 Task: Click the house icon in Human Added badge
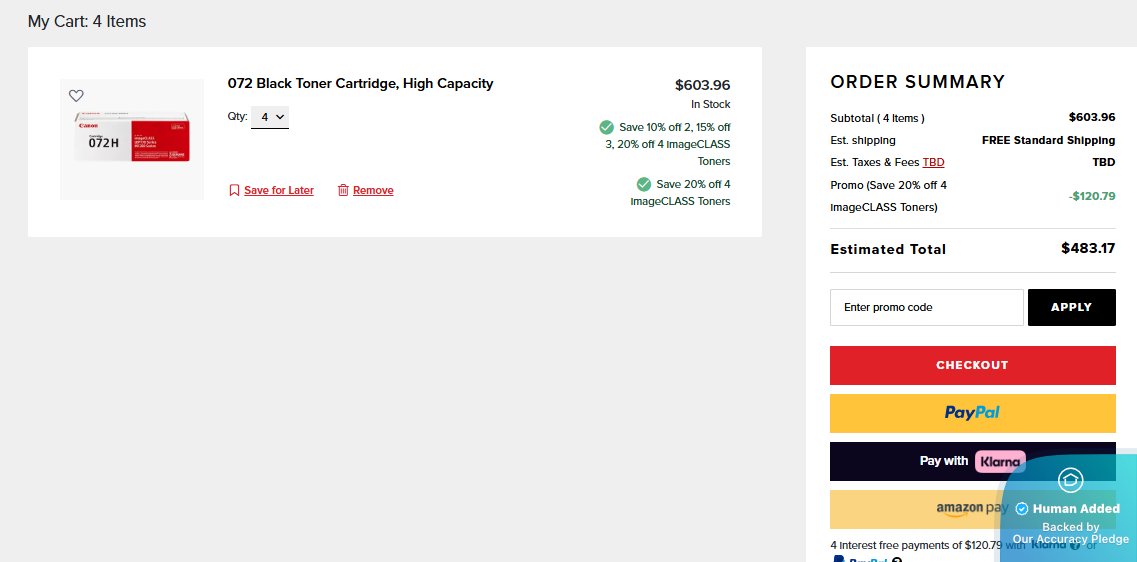(x=1070, y=480)
